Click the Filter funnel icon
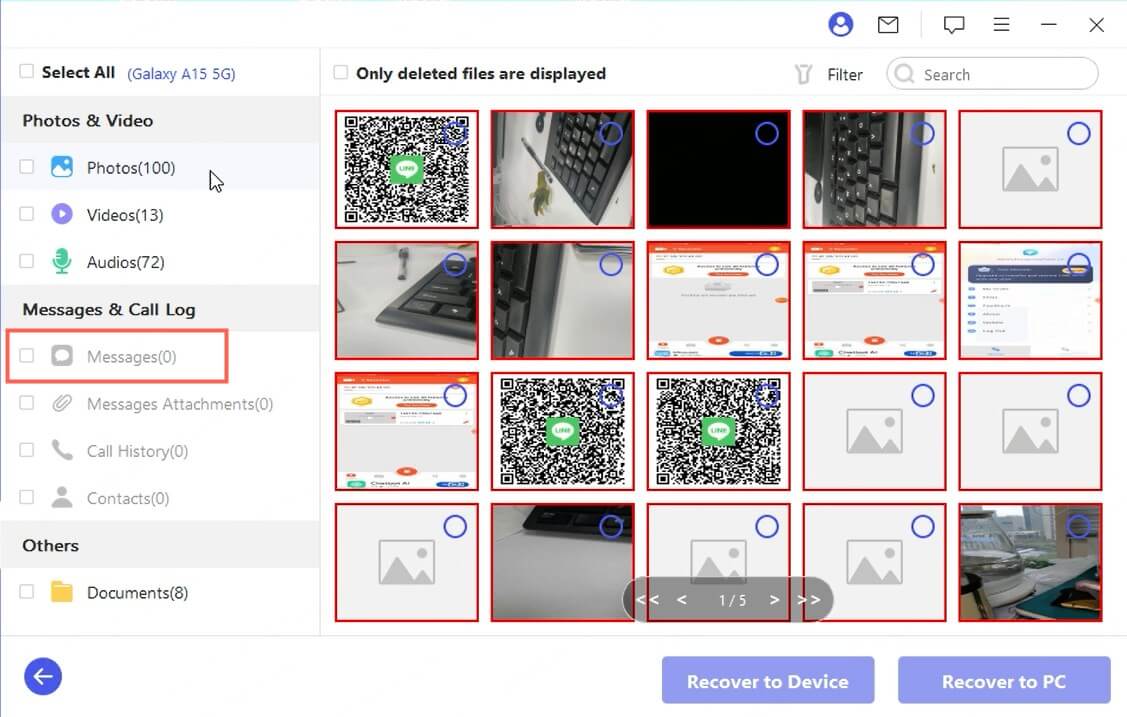This screenshot has height=717, width=1127. 803,74
